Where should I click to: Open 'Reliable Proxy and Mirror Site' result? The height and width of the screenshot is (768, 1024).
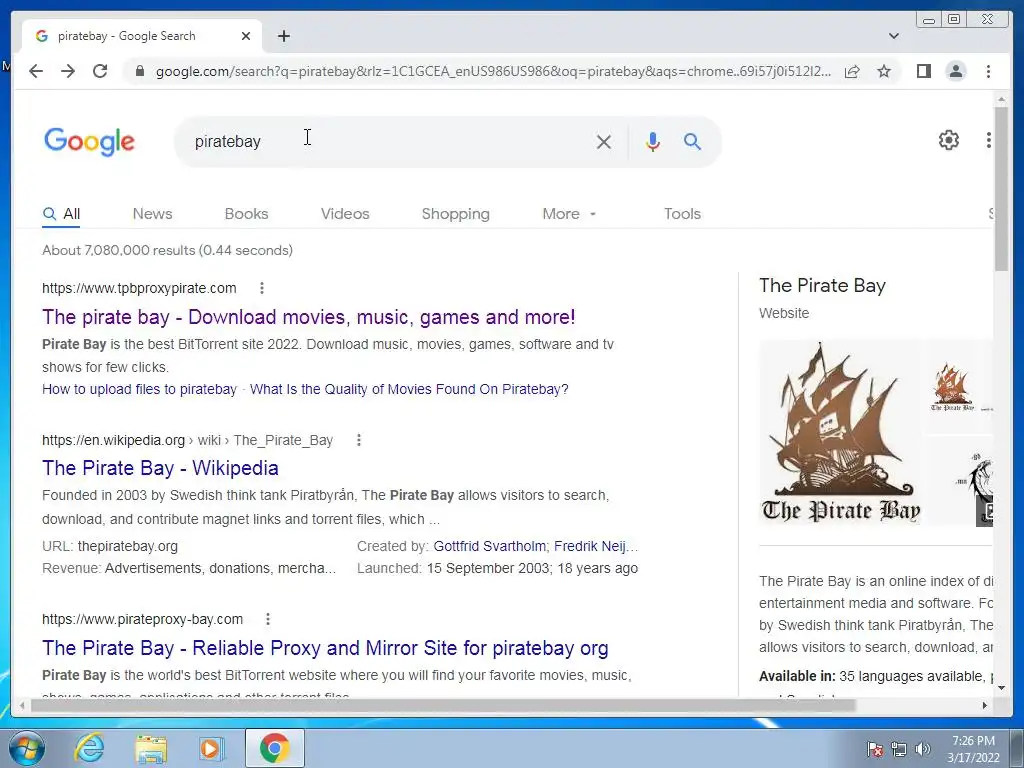pos(325,648)
